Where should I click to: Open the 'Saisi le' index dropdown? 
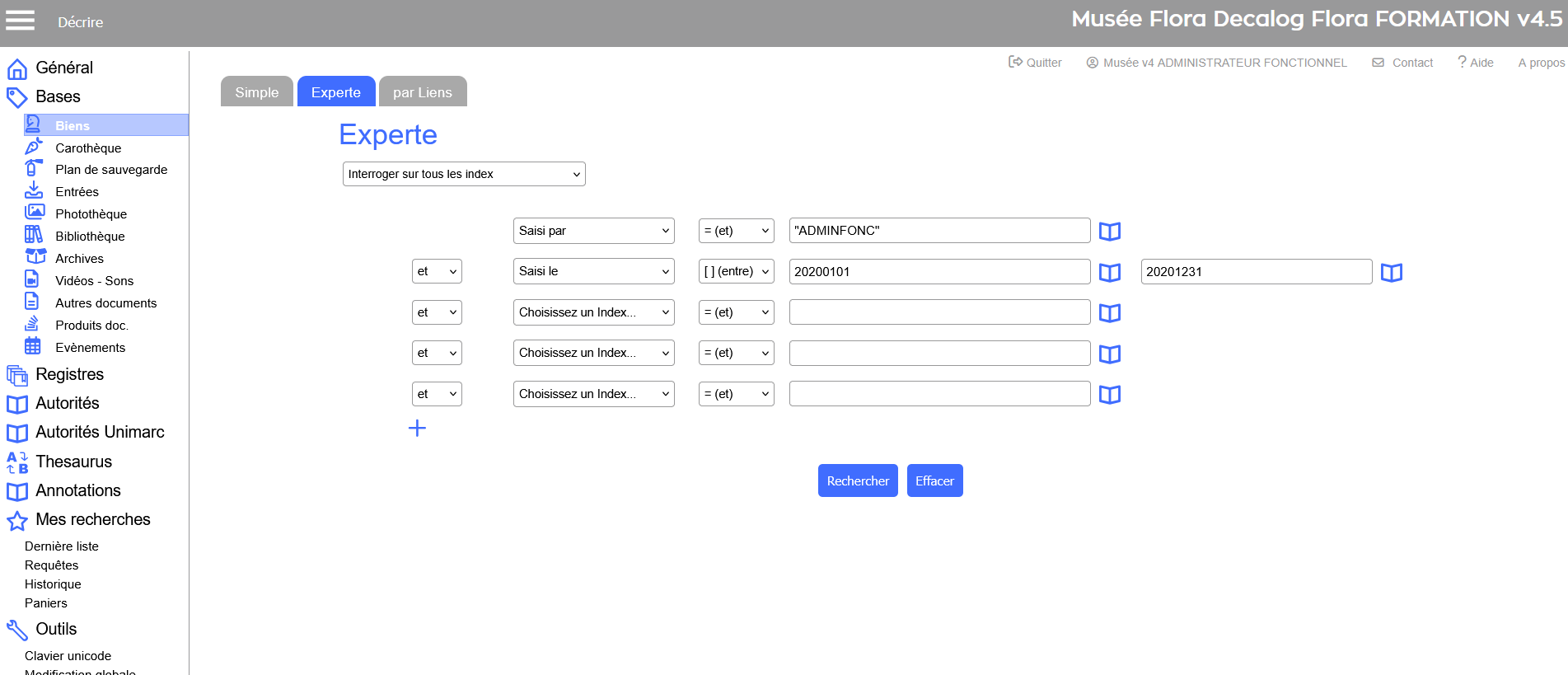tap(593, 271)
